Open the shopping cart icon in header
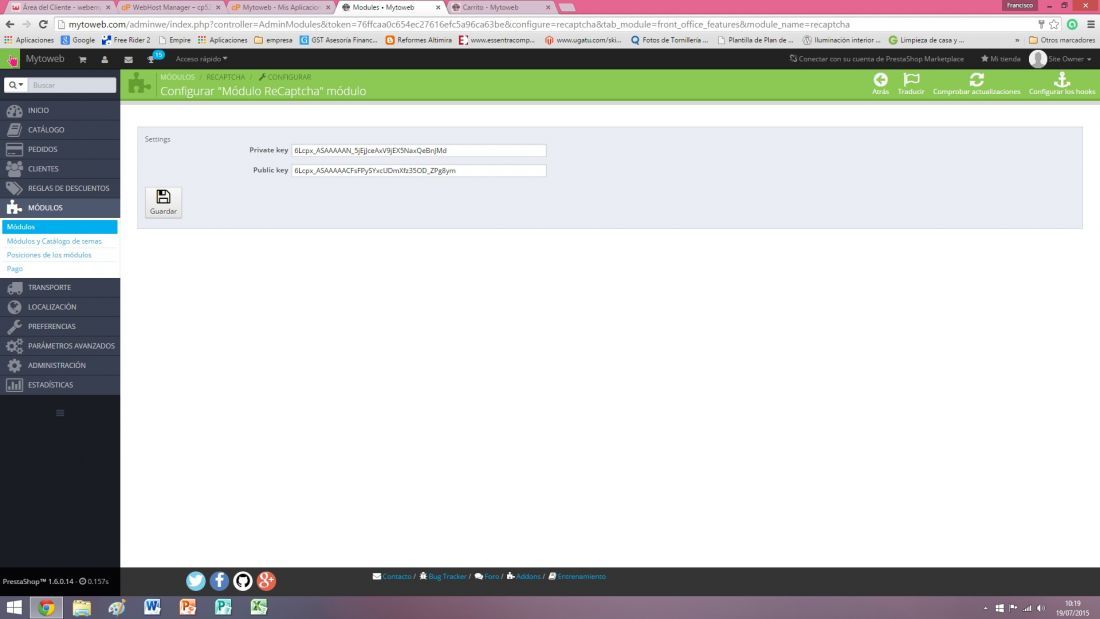 (83, 60)
